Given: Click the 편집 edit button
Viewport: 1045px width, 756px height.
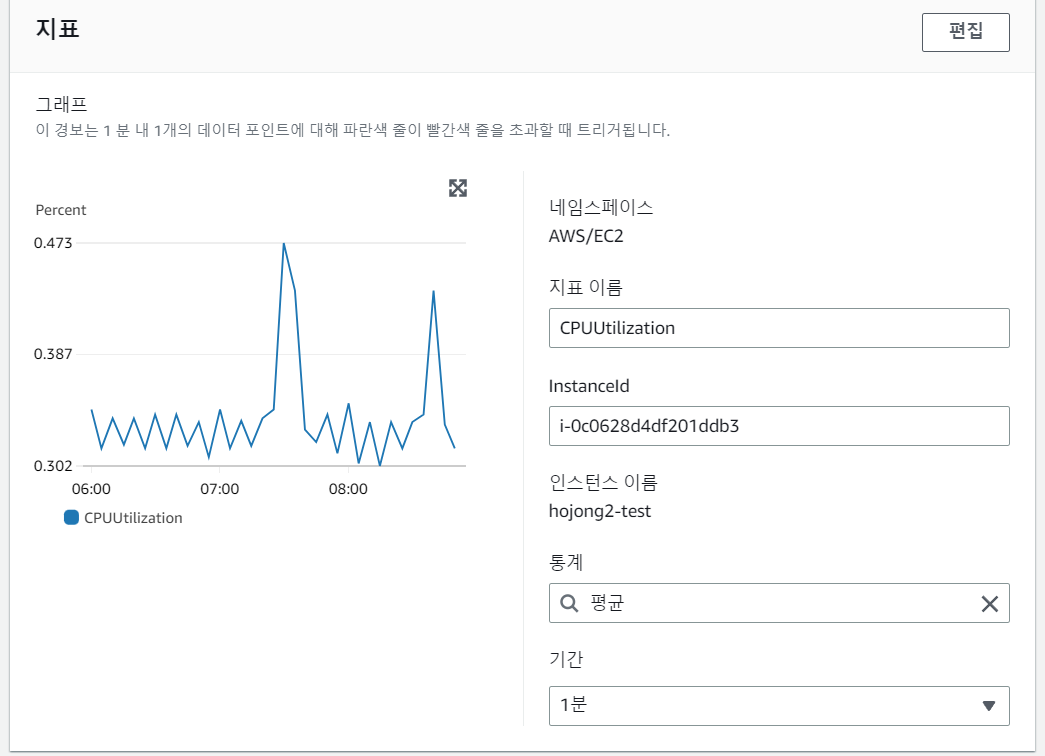Looking at the screenshot, I should click(966, 32).
